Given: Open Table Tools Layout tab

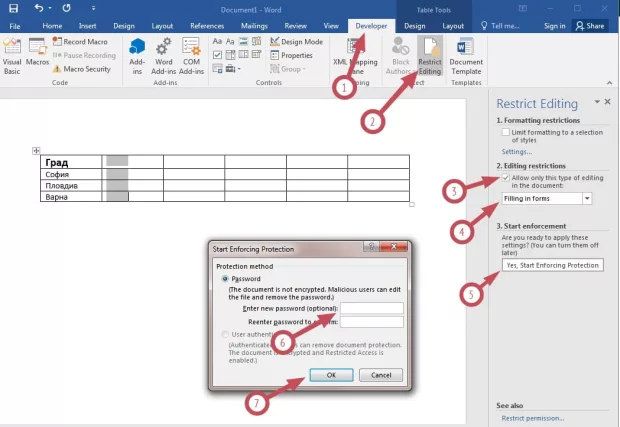Looking at the screenshot, I should tap(453, 26).
